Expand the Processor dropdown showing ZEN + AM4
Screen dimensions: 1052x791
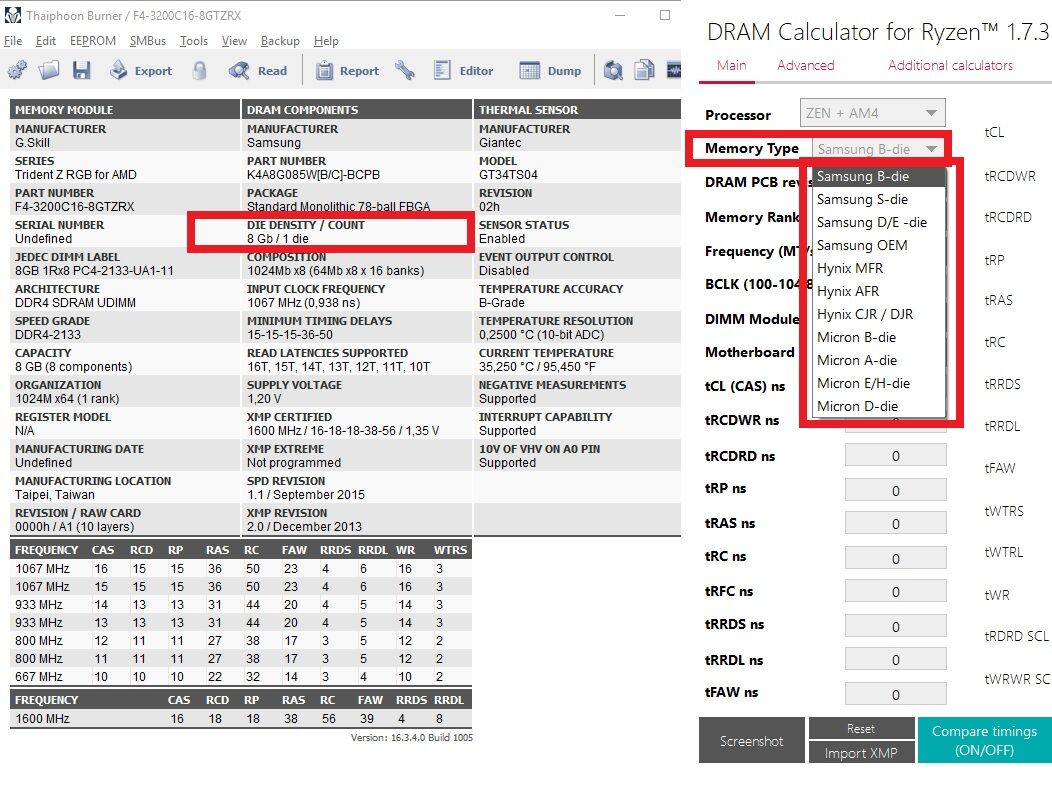[872, 113]
